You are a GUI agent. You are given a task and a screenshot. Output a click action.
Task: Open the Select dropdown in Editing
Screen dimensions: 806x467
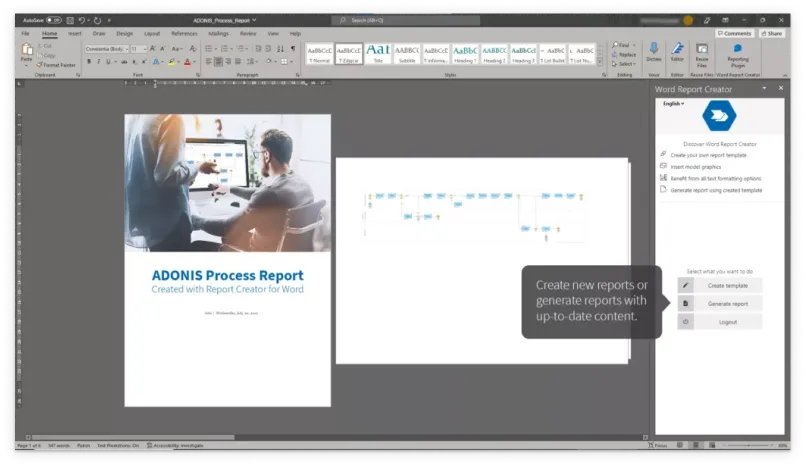pyautogui.click(x=624, y=64)
